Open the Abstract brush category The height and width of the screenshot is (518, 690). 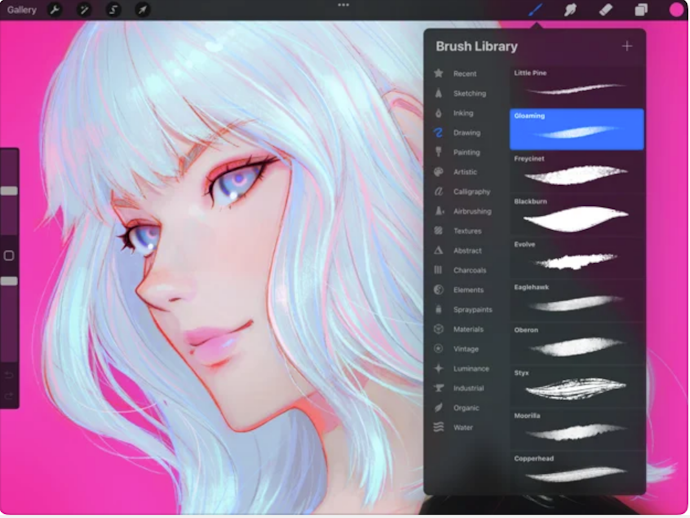pyautogui.click(x=466, y=250)
